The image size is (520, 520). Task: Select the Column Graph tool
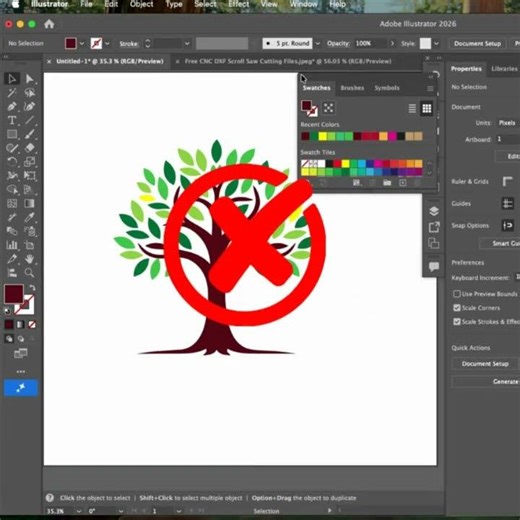[12, 245]
